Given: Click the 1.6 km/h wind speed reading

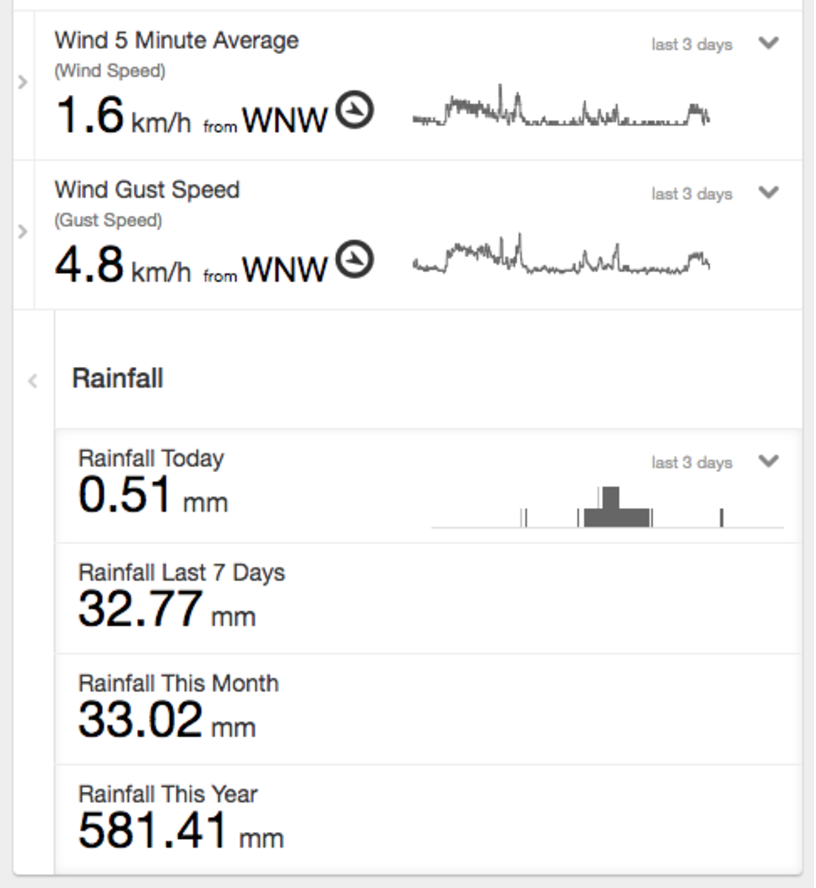Looking at the screenshot, I should [x=122, y=118].
